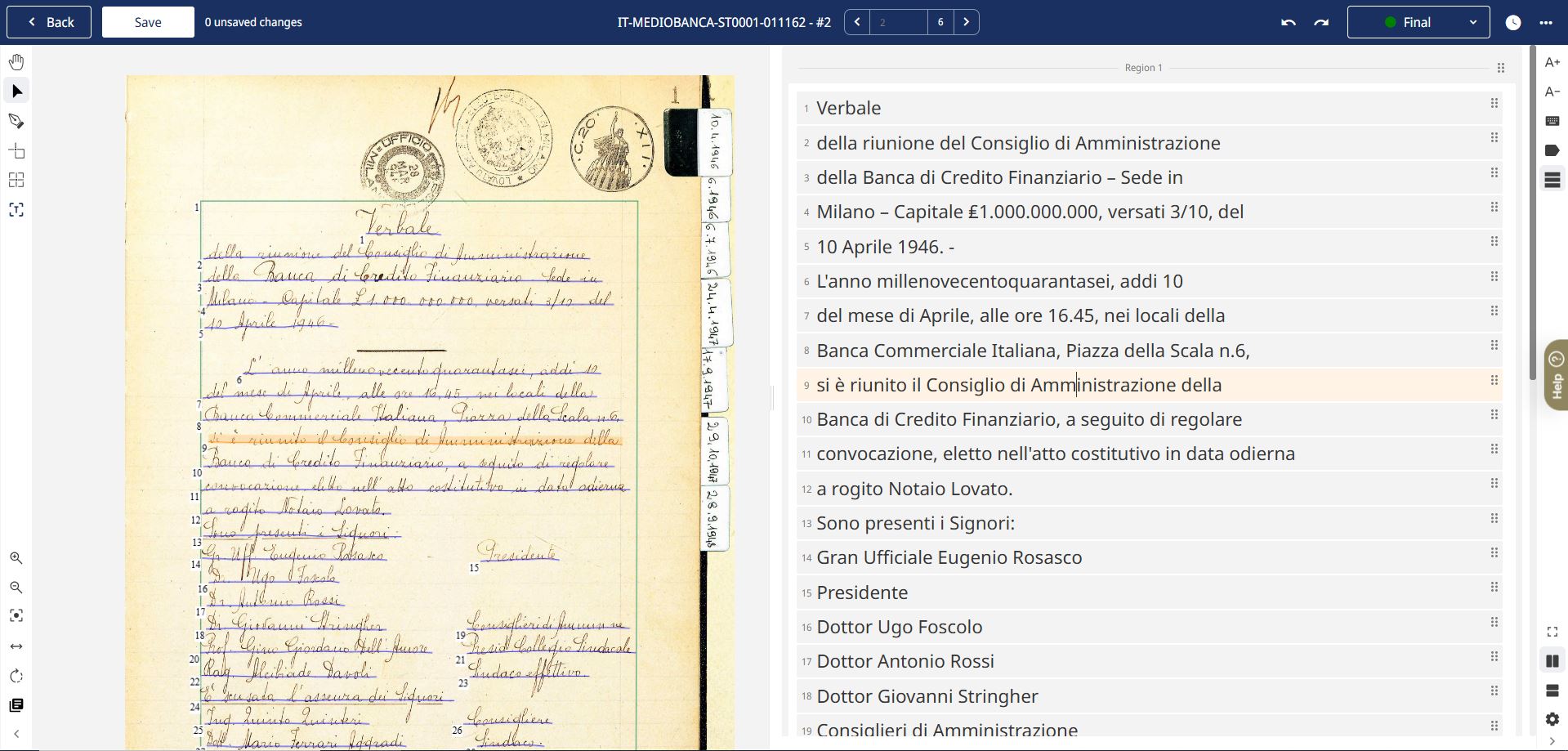
Task: Open the tags panel on the right
Action: (1552, 150)
